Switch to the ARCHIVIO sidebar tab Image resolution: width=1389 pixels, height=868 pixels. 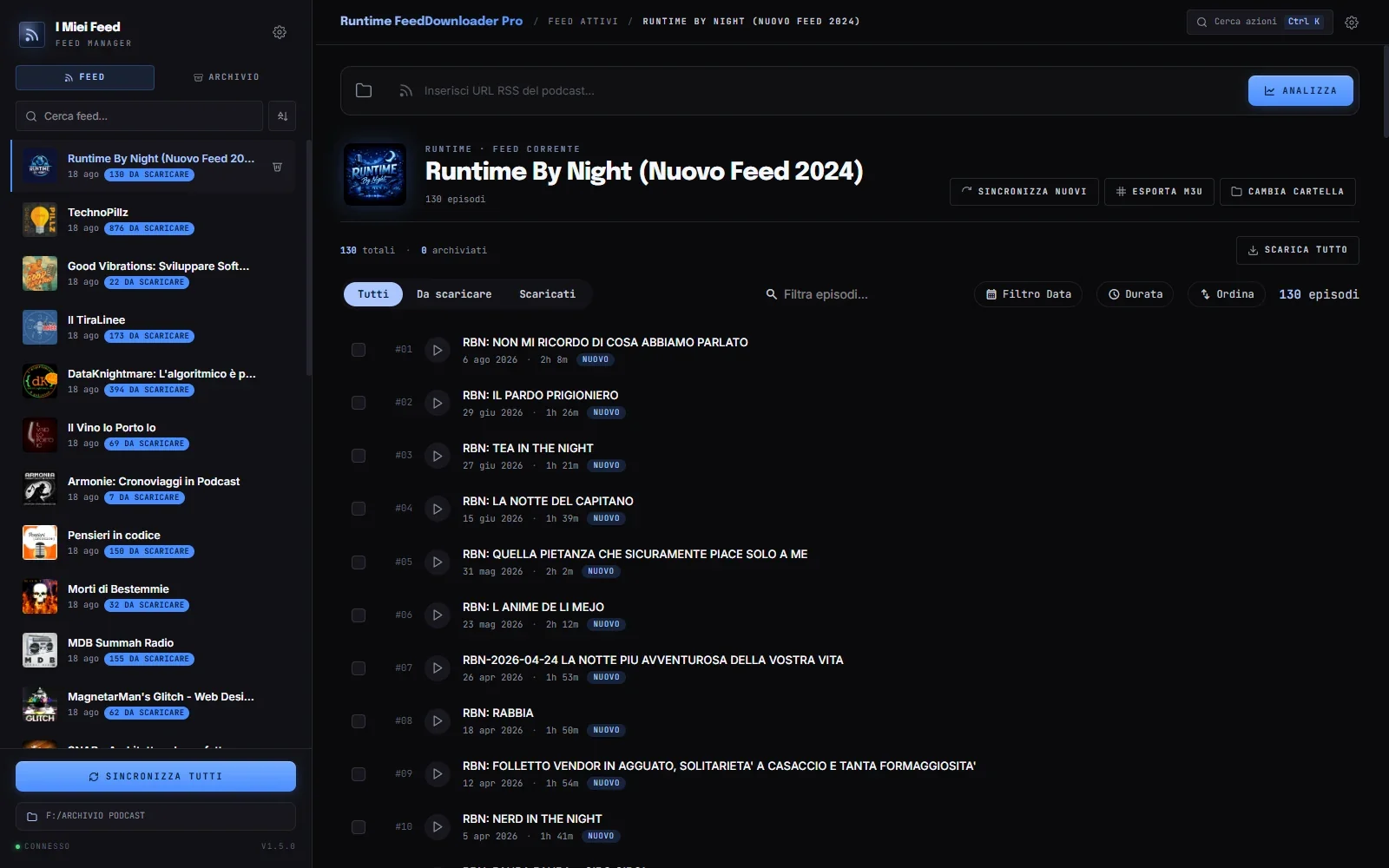(226, 77)
